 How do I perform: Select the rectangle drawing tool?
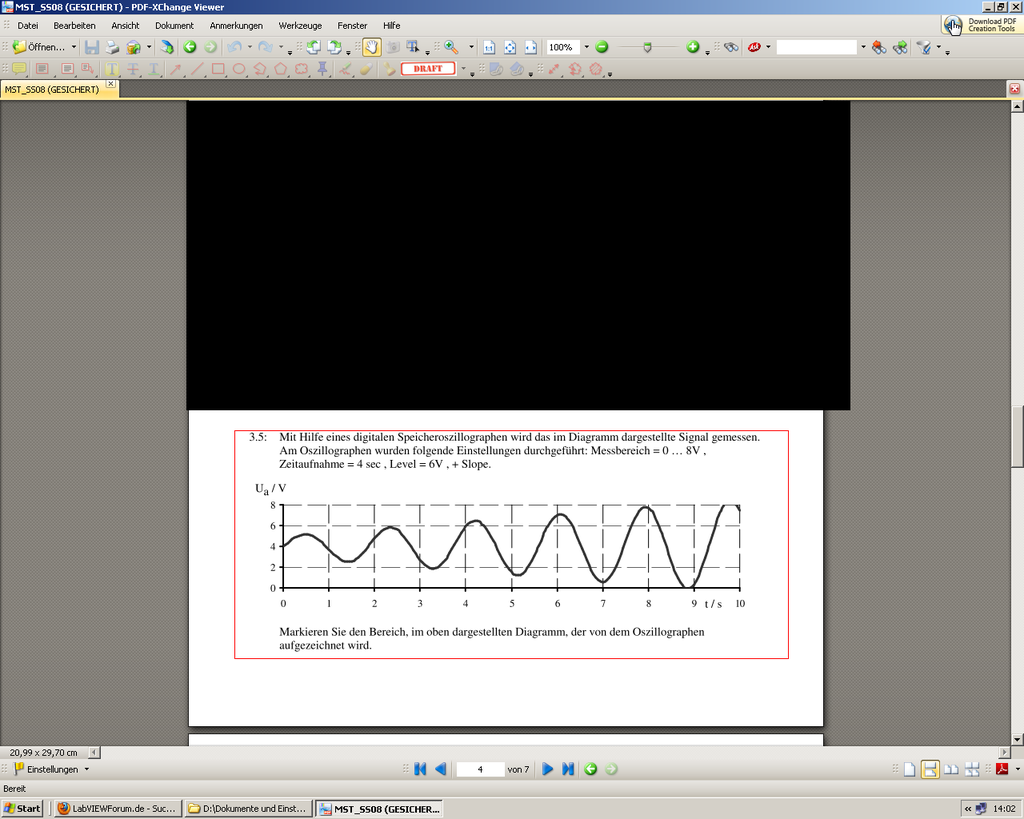218,69
